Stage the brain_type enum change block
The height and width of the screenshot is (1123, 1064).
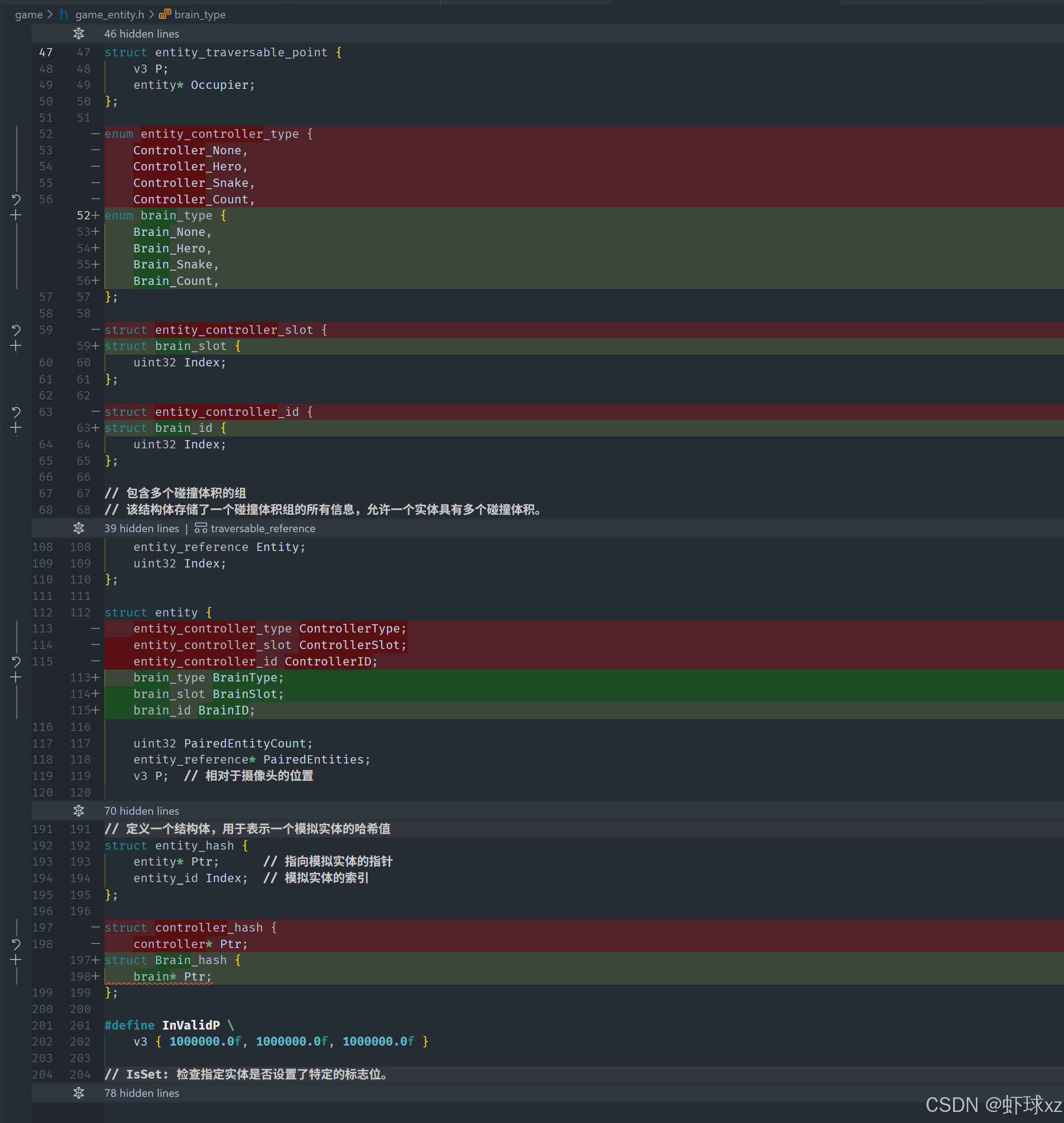tap(16, 216)
